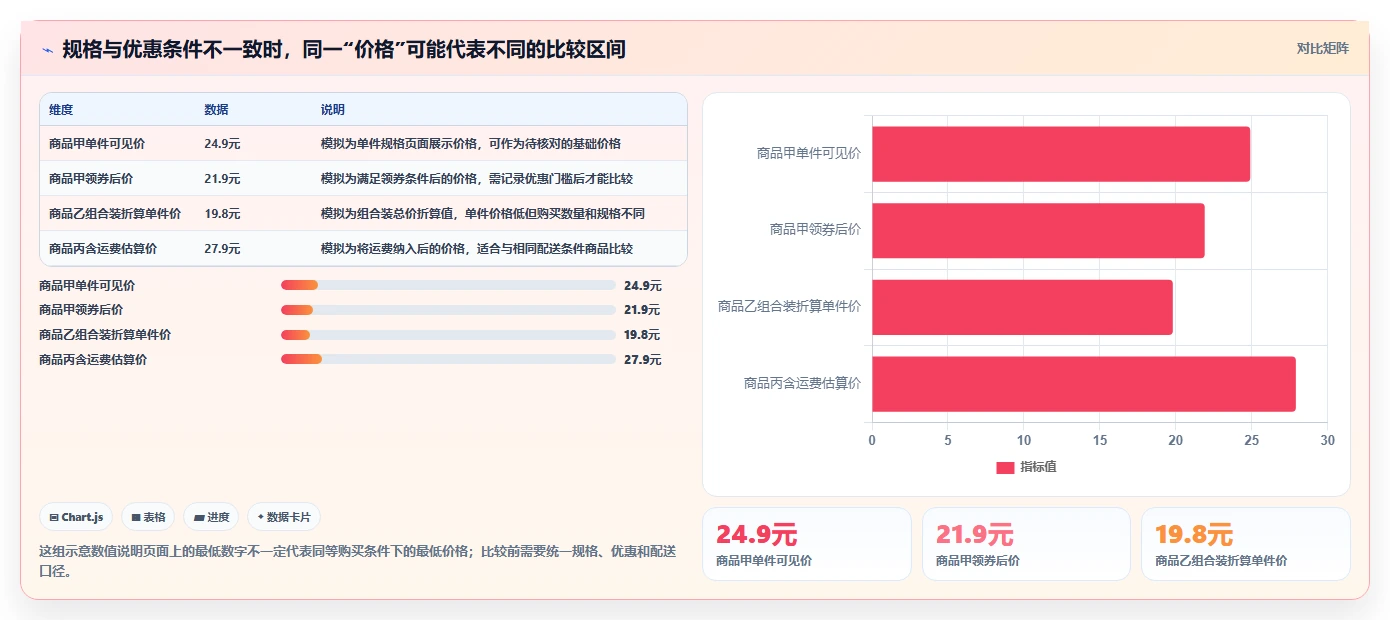The image size is (1390, 620).
Task: Open the 24.9元 data card
Action: [x=807, y=544]
